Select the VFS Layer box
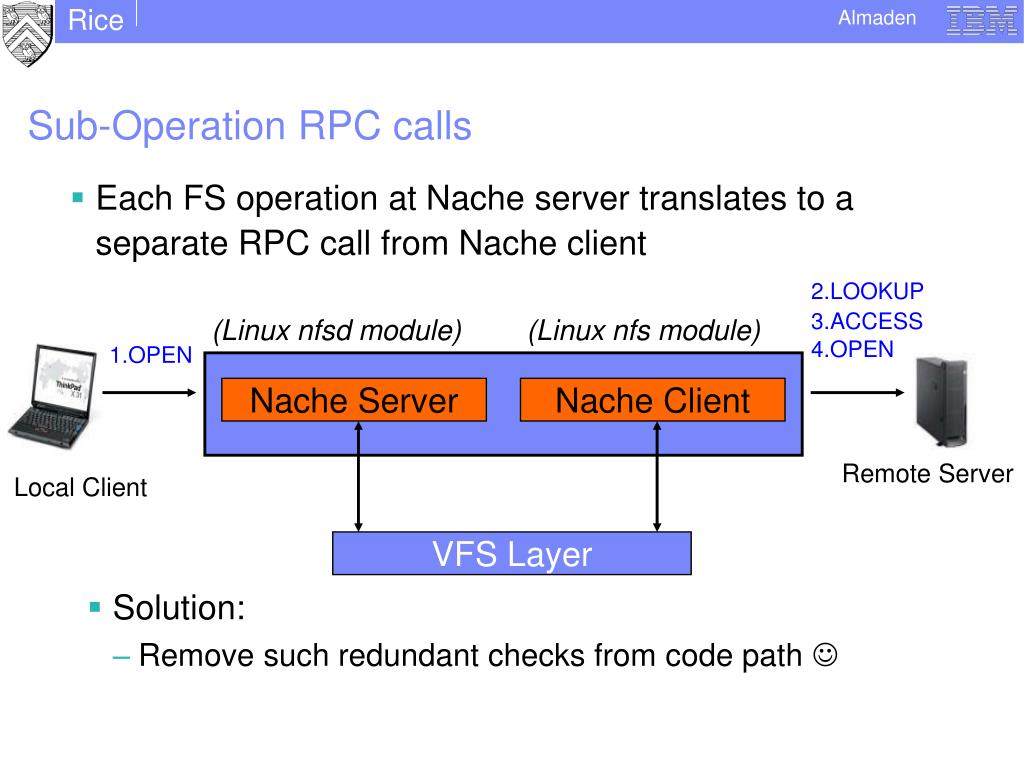The width and height of the screenshot is (1024, 768). [x=512, y=554]
